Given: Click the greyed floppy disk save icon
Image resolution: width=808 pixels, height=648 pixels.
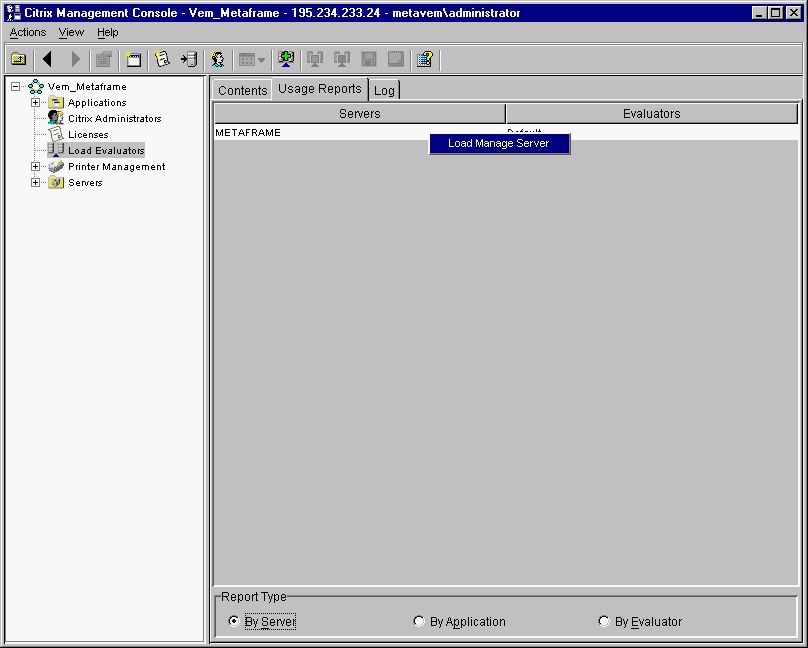Looking at the screenshot, I should pos(369,59).
